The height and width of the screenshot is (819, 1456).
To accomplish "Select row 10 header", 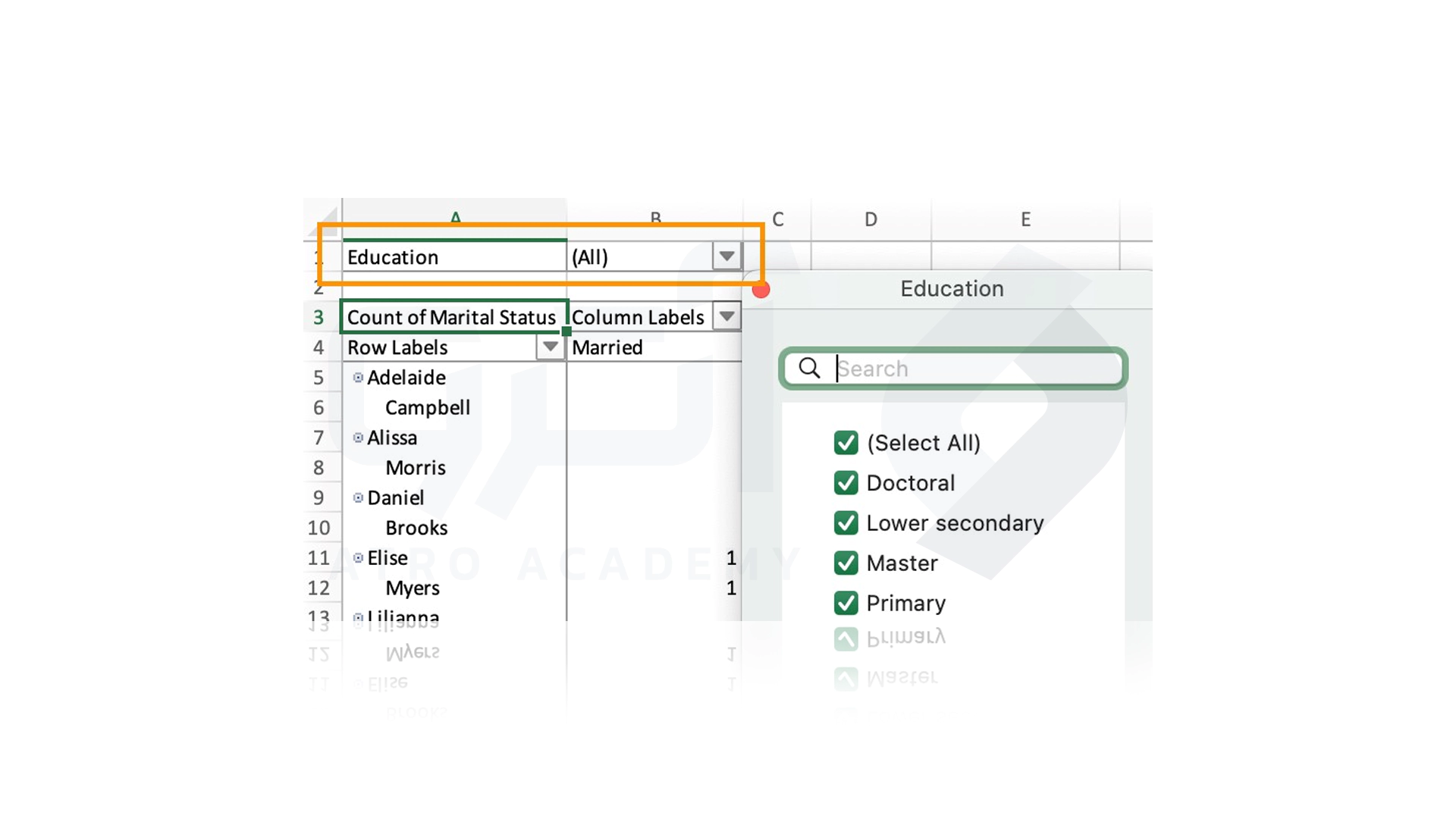I will point(318,528).
